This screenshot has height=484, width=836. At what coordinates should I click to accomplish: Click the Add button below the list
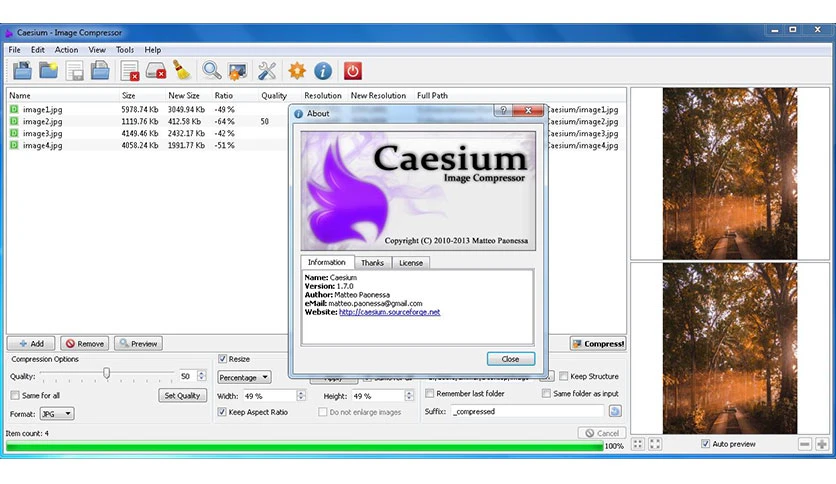point(31,343)
